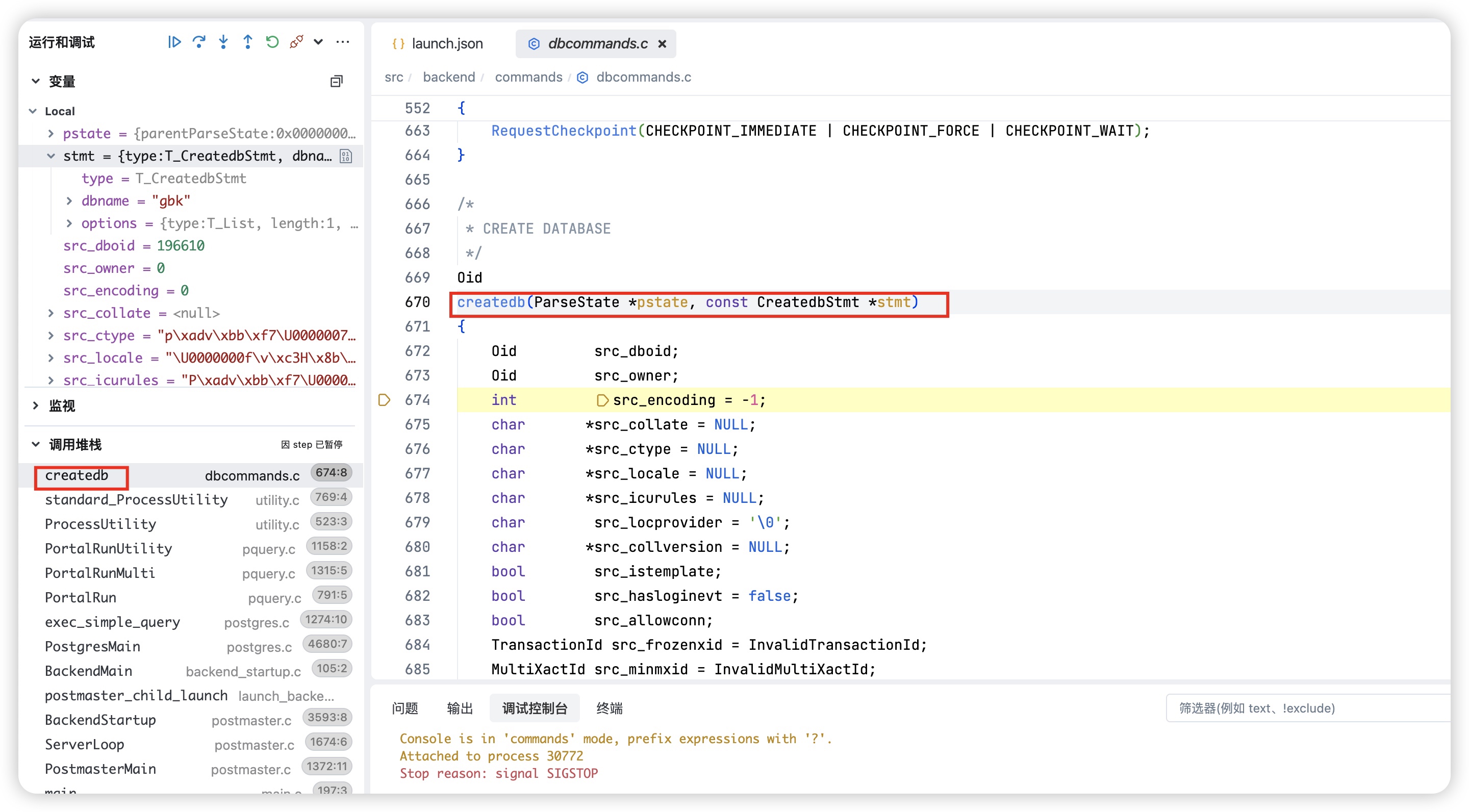
Task: Click the Step Out debug icon
Action: tap(247, 42)
